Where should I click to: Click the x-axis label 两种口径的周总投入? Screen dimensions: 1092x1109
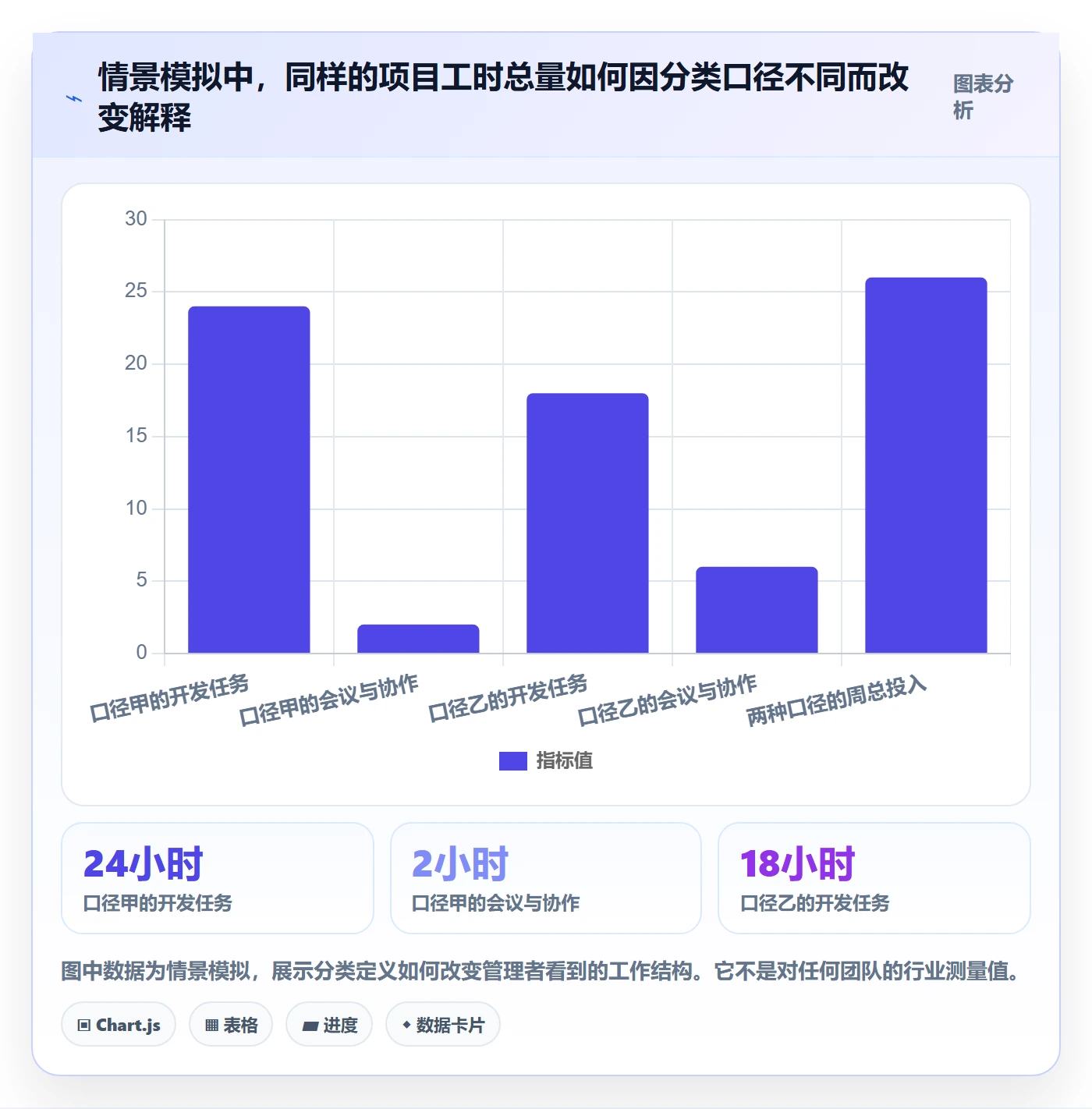click(x=836, y=700)
